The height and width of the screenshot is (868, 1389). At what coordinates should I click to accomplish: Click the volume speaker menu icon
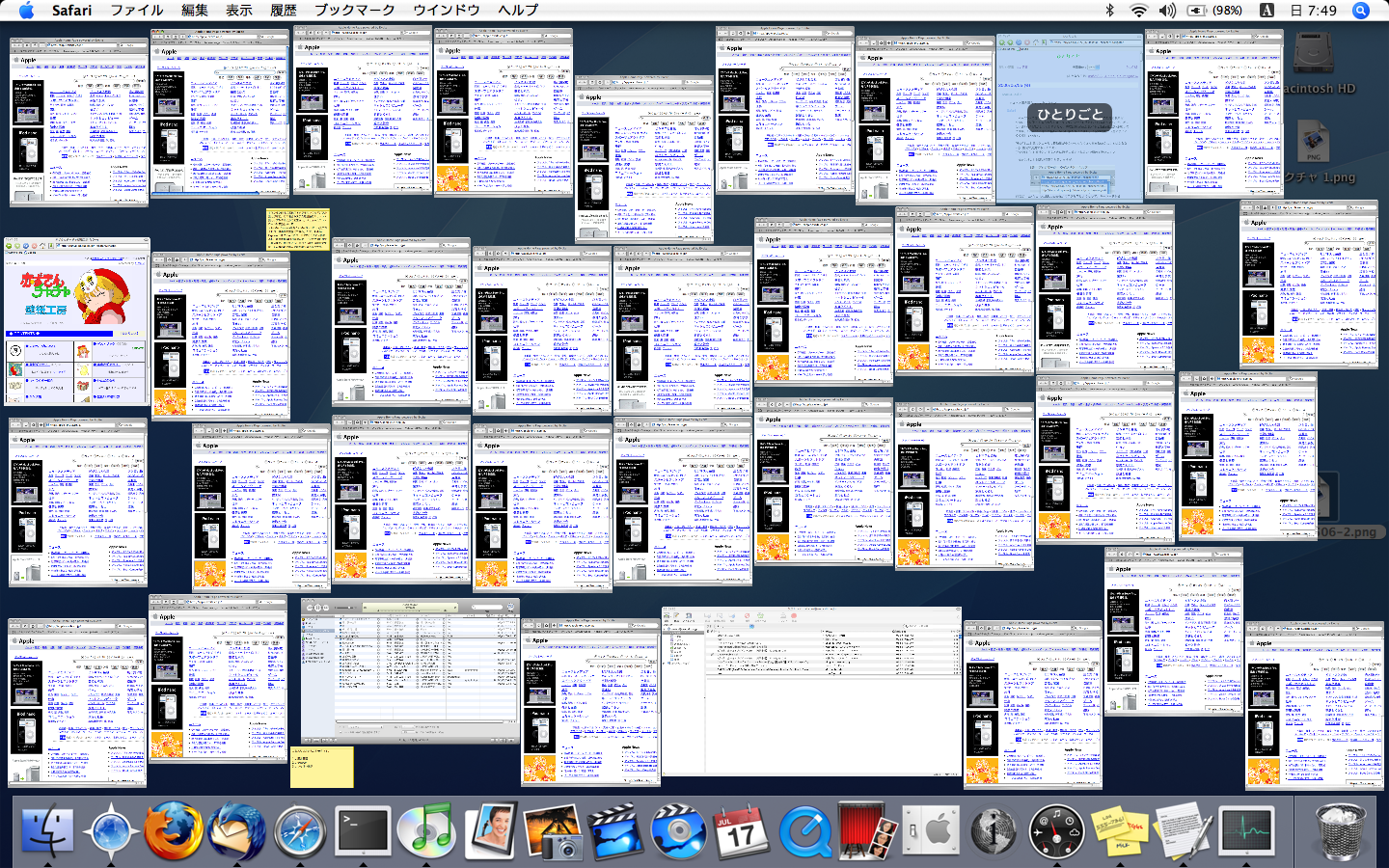[1167, 11]
